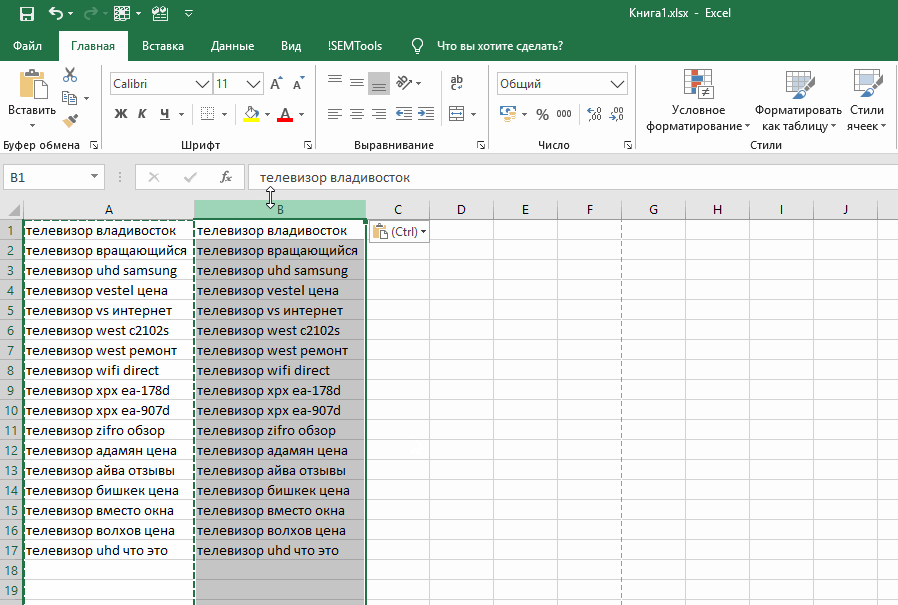The height and width of the screenshot is (605, 898).
Task: Decrease decimal places
Action: [616, 114]
